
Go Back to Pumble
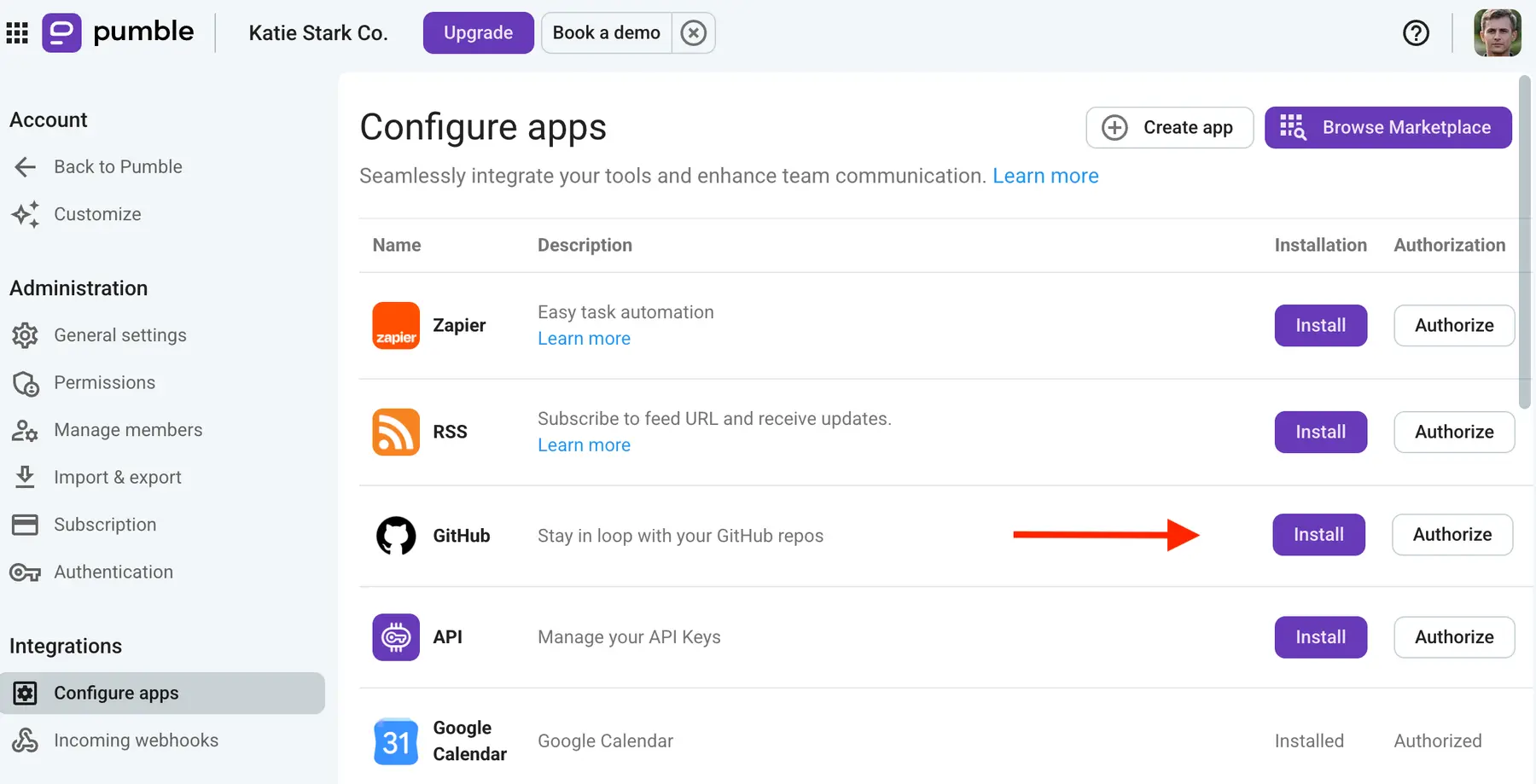118,167
